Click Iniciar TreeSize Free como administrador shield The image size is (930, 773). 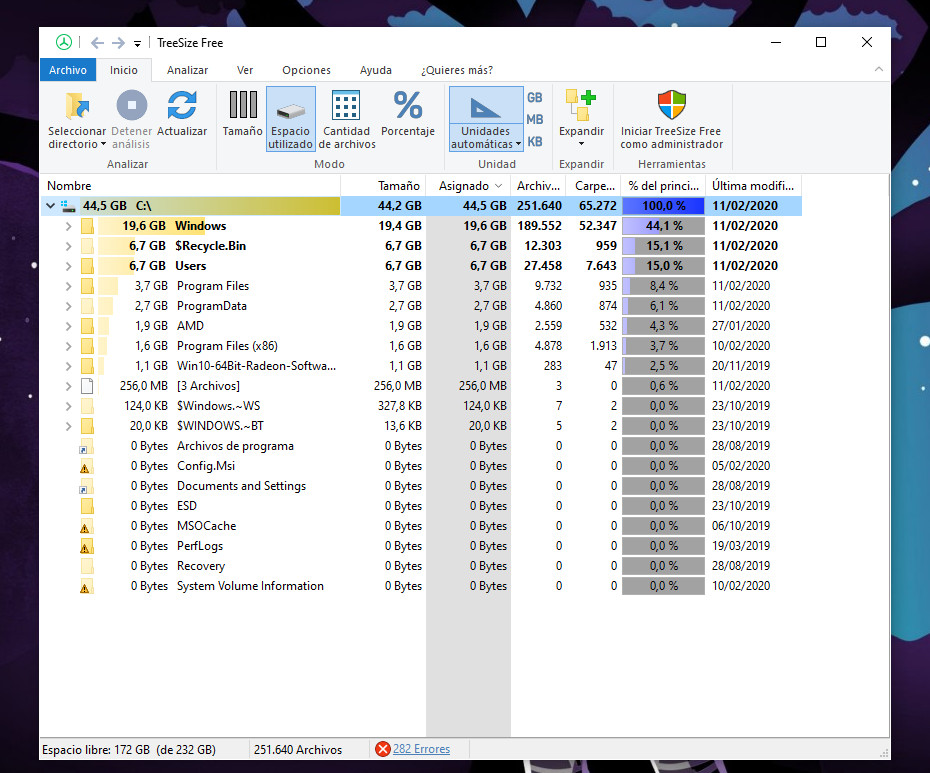[671, 105]
